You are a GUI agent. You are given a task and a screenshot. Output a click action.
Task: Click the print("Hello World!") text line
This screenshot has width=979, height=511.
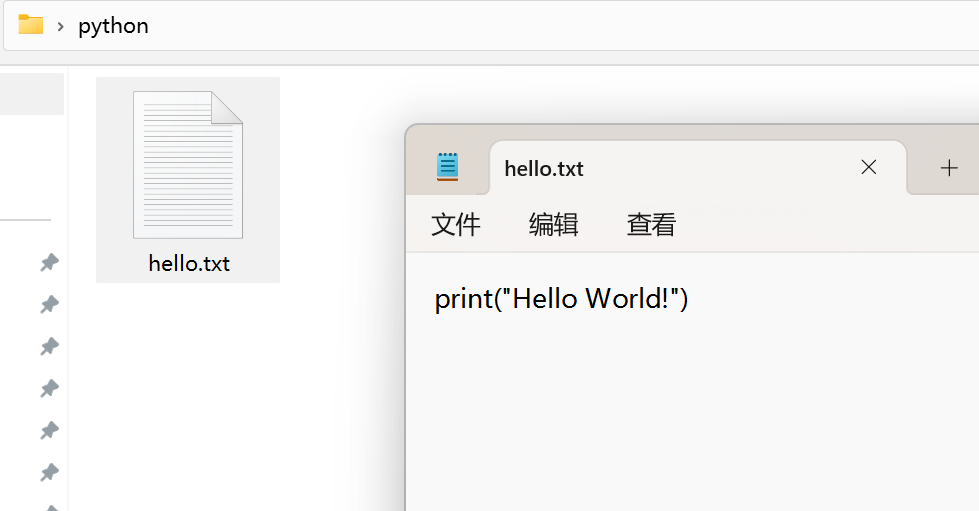[x=561, y=299]
